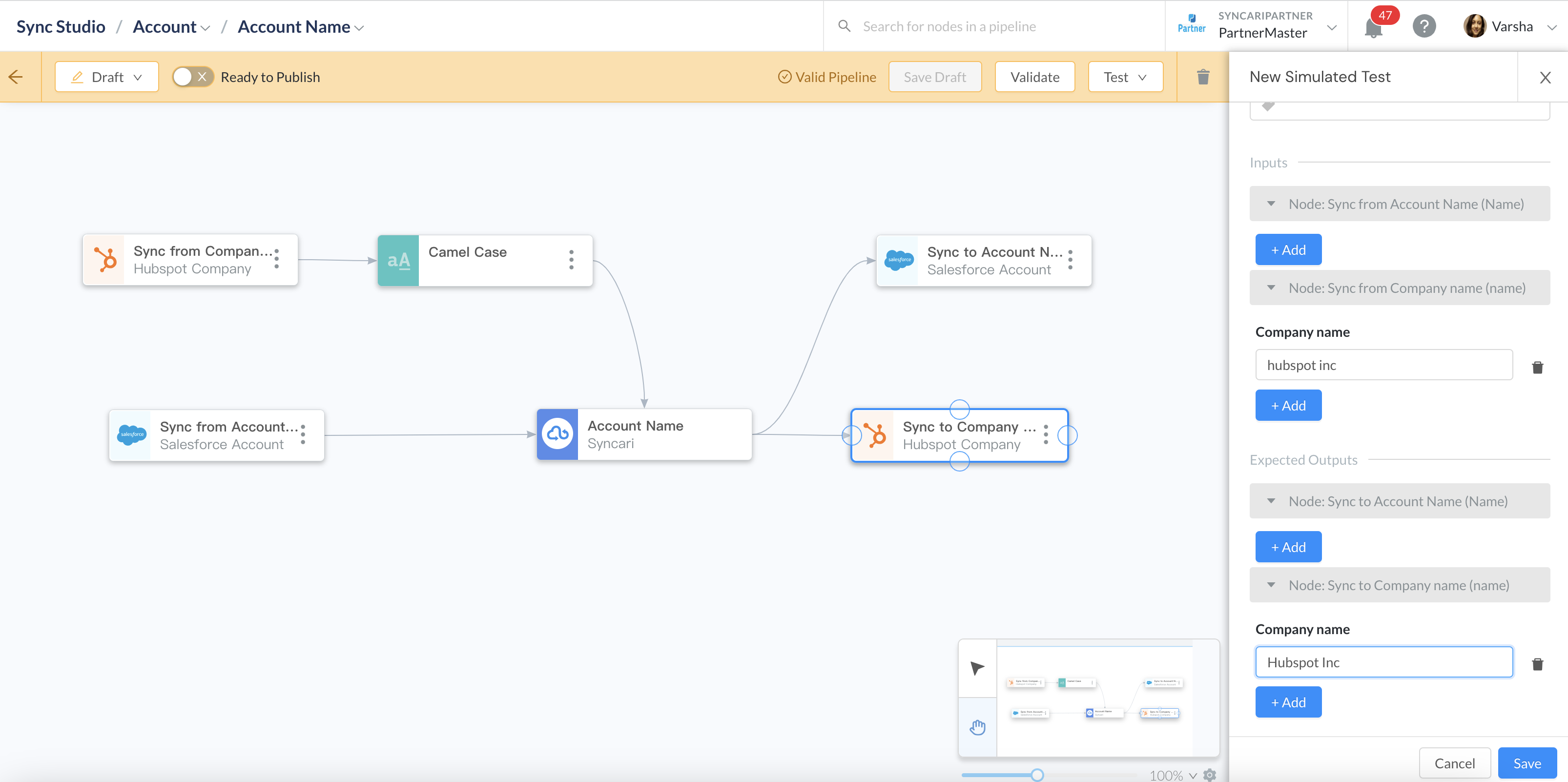Click the Syncari cloud icon on Account Name node
Image resolution: width=1568 pixels, height=782 pixels.
(x=557, y=434)
